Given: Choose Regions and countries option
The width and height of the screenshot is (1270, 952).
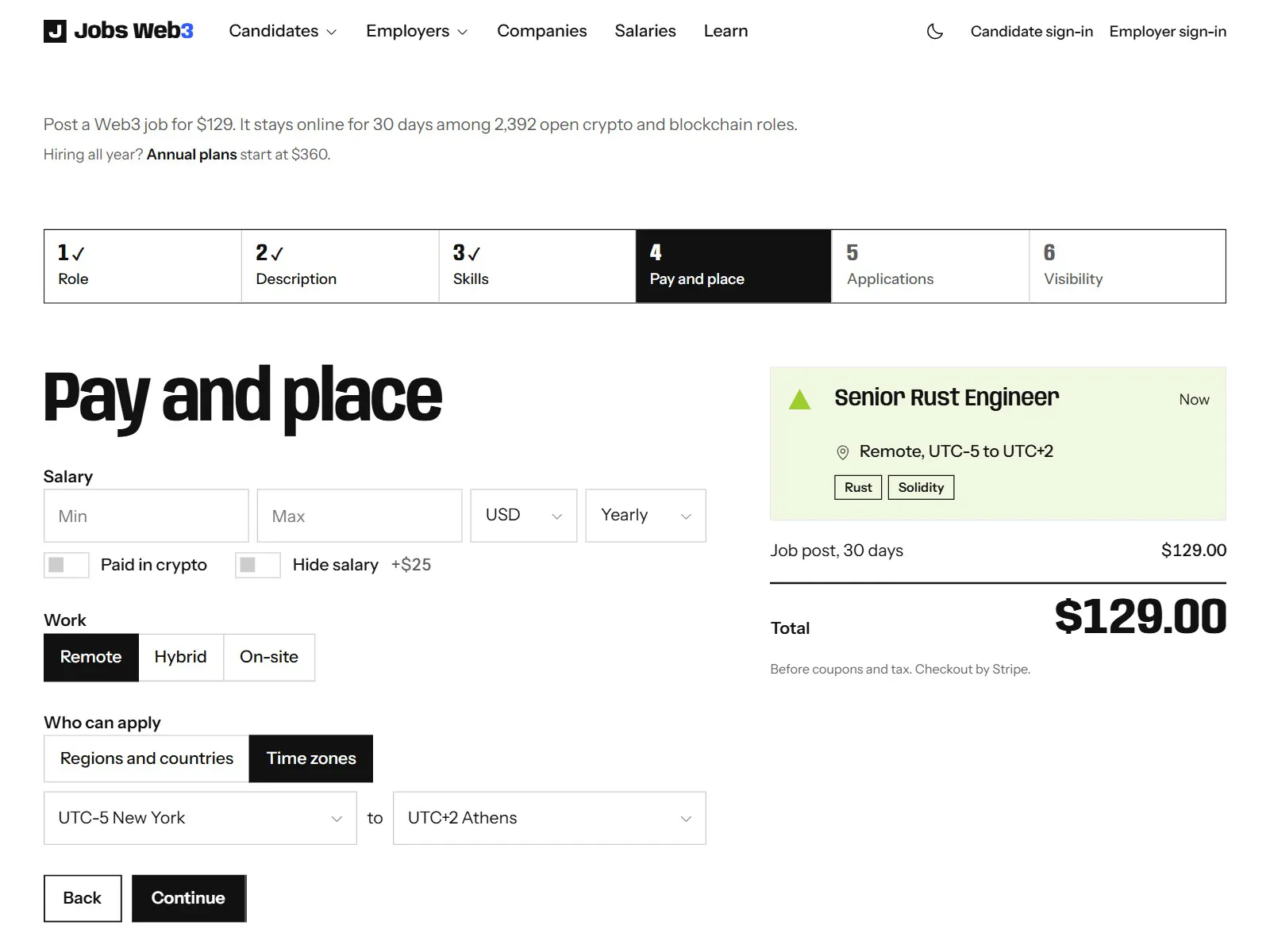Looking at the screenshot, I should pos(147,758).
